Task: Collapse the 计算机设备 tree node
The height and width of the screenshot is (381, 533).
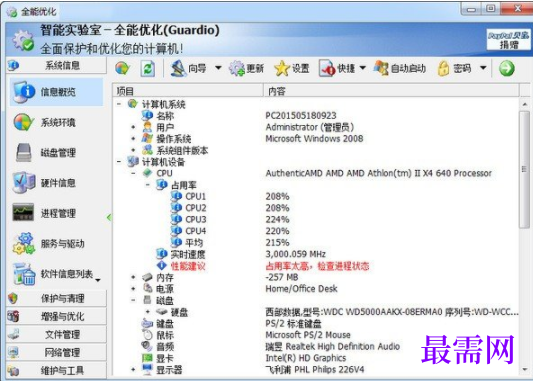Action: click(119, 162)
